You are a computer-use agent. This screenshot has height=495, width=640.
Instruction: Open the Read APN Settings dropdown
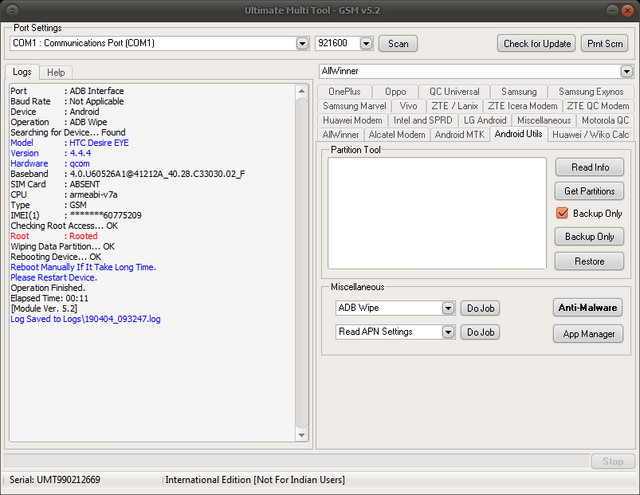pyautogui.click(x=448, y=332)
